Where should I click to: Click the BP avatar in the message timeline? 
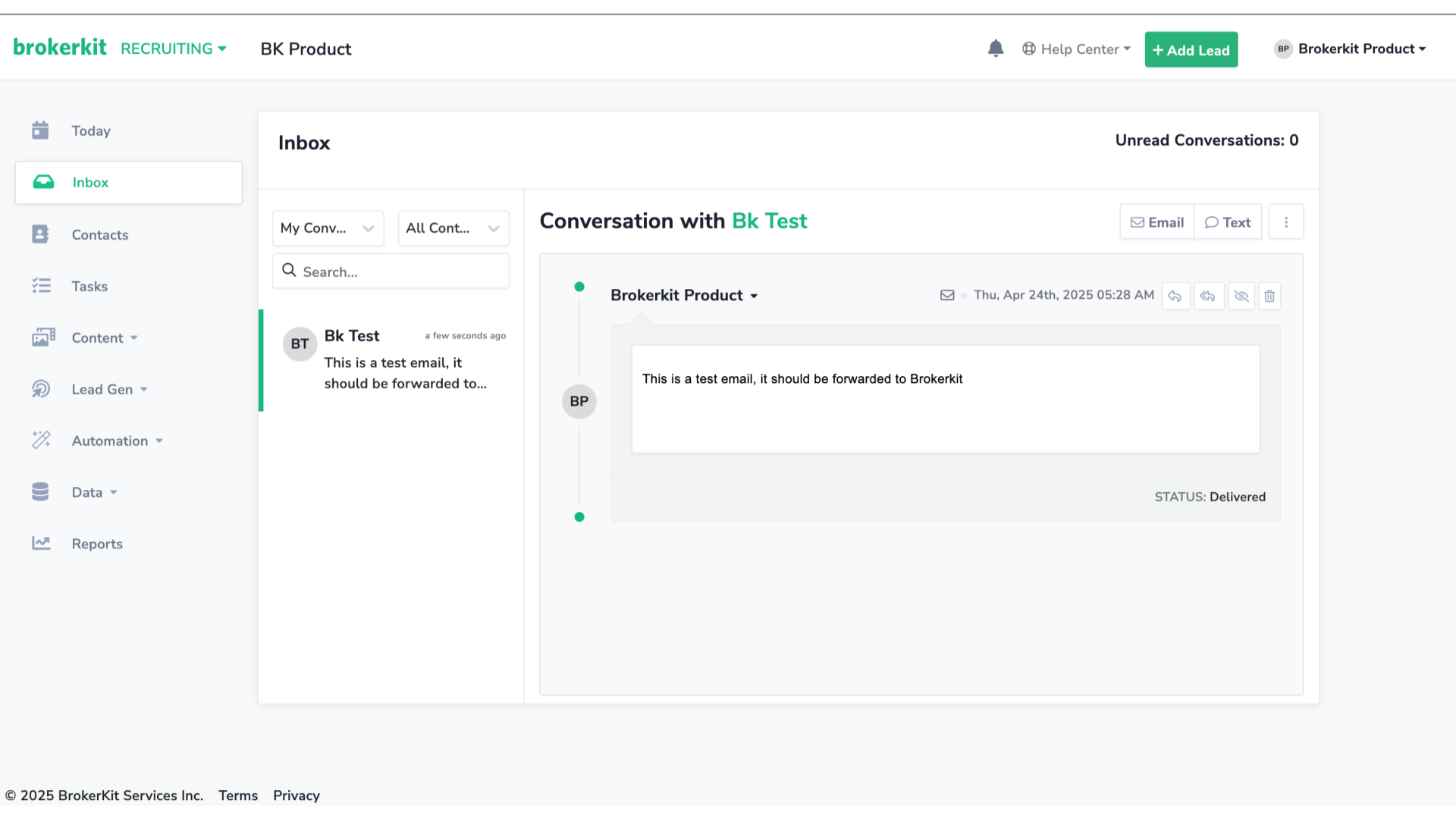579,401
